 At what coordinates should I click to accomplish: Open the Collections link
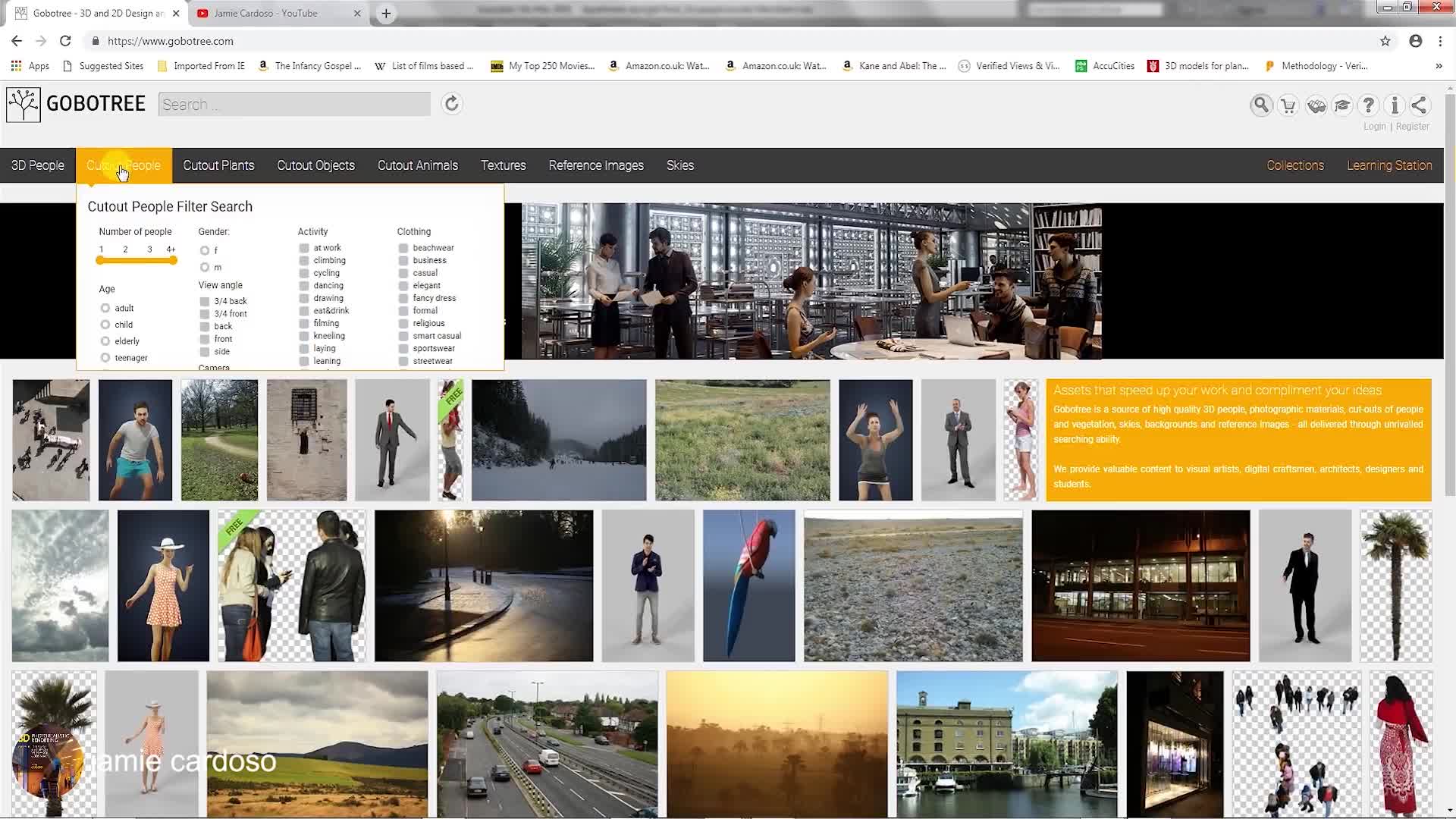[1294, 165]
